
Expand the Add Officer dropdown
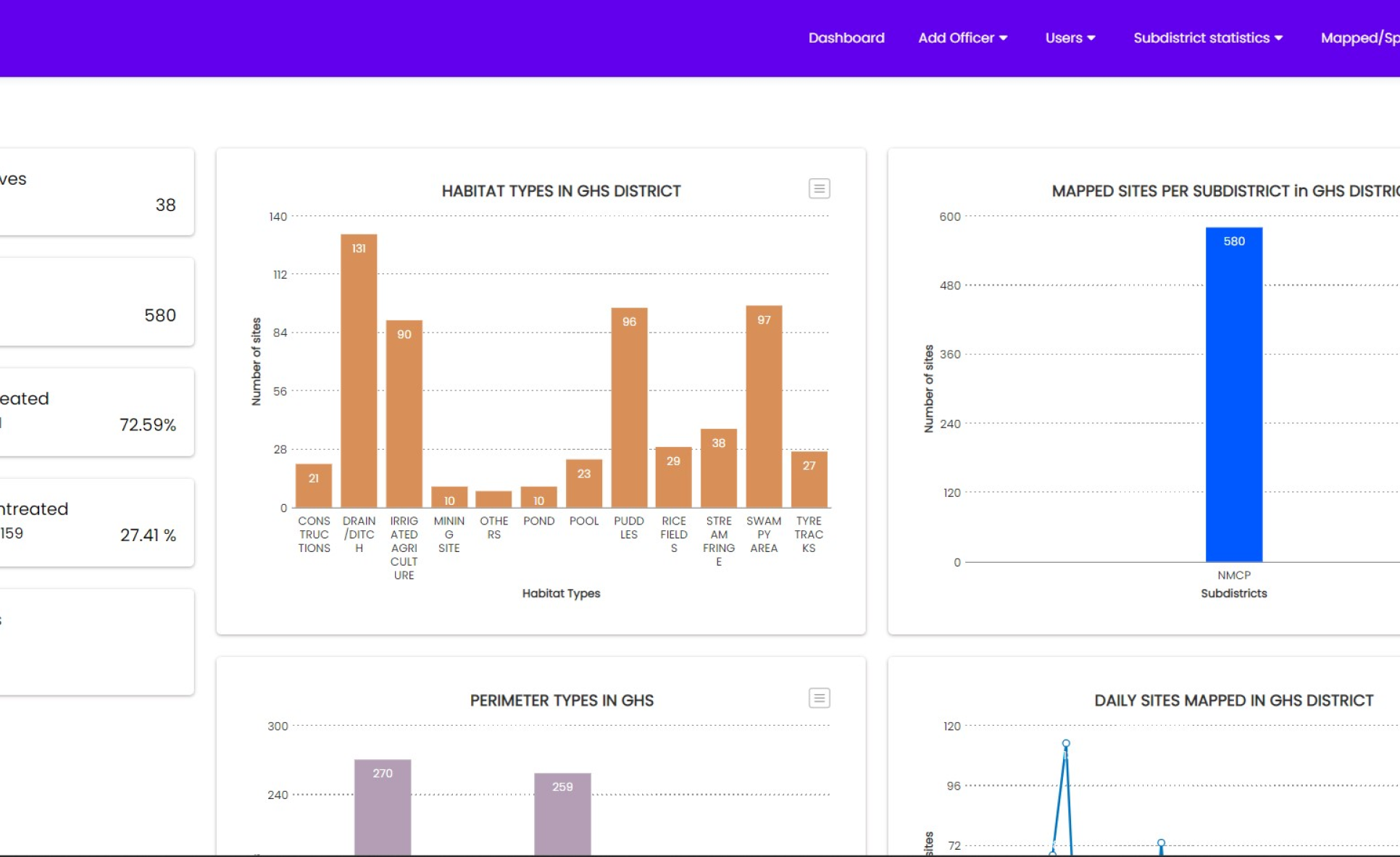(x=962, y=38)
